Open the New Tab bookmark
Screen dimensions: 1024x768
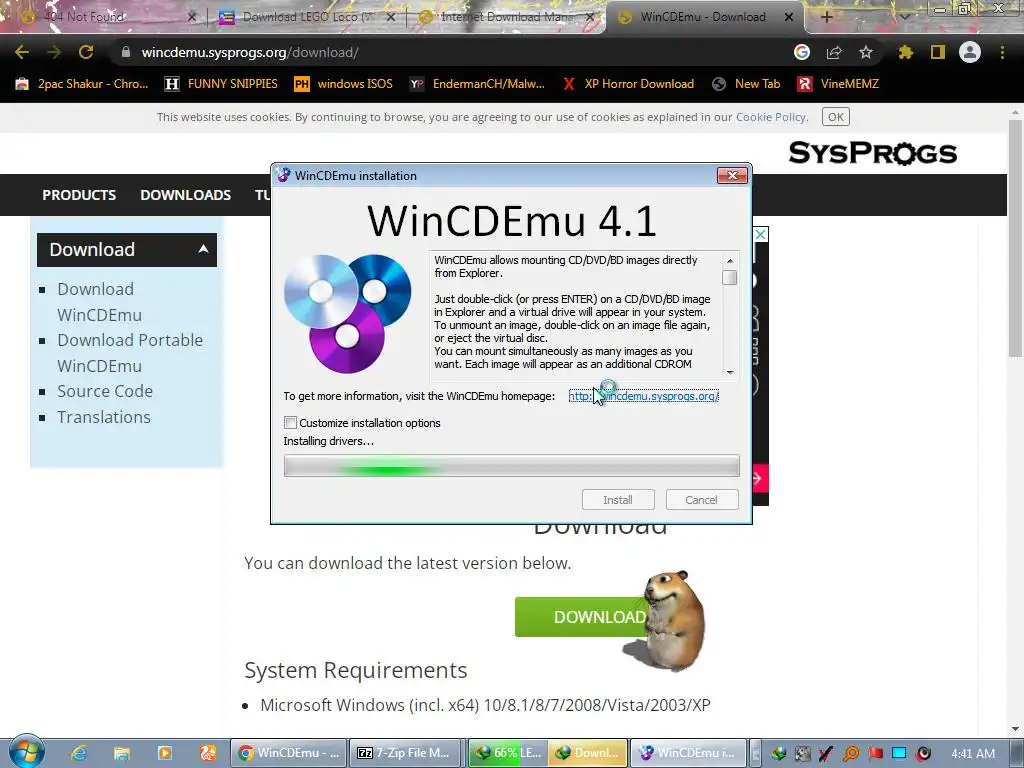(x=746, y=84)
